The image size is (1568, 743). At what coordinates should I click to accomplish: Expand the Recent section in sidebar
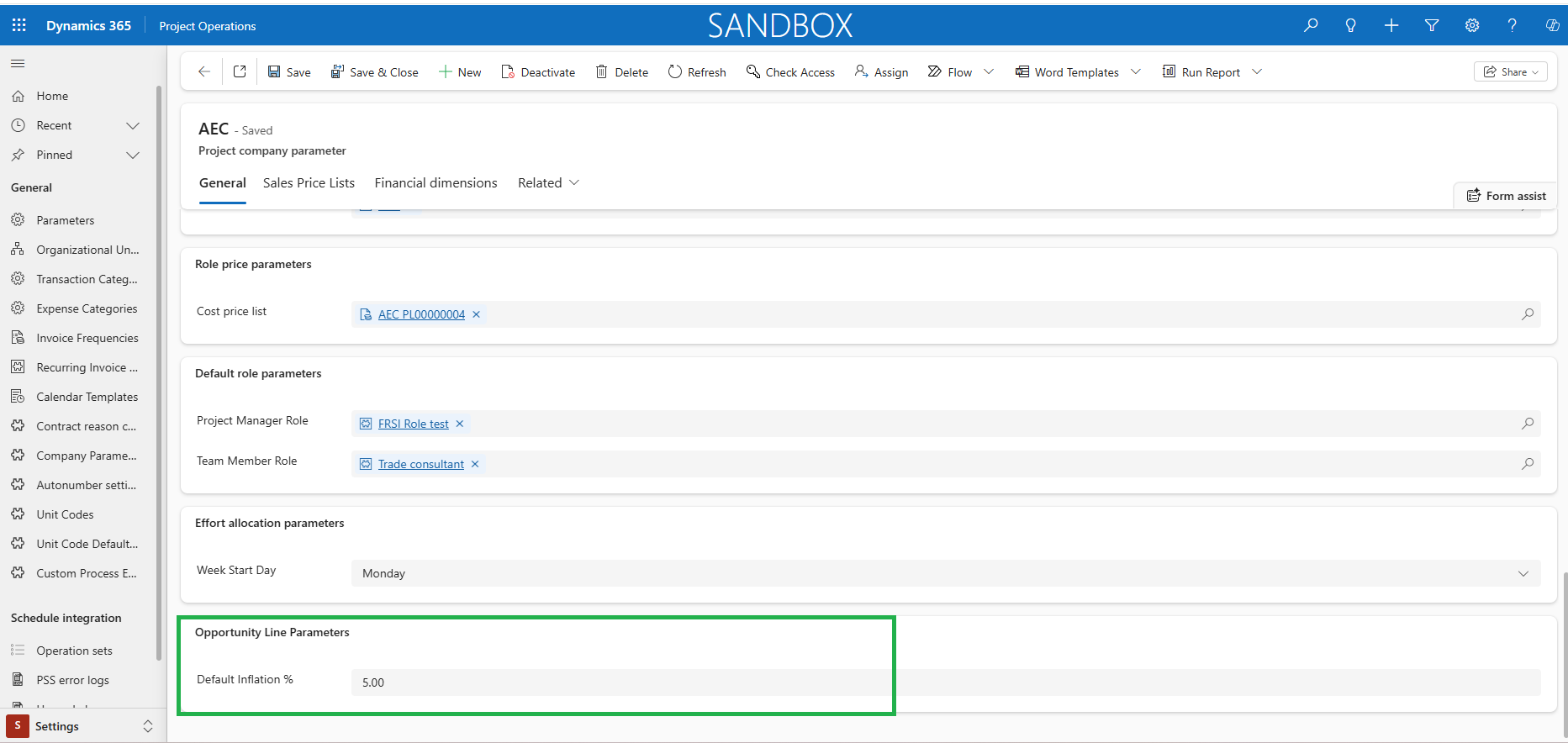pyautogui.click(x=132, y=125)
